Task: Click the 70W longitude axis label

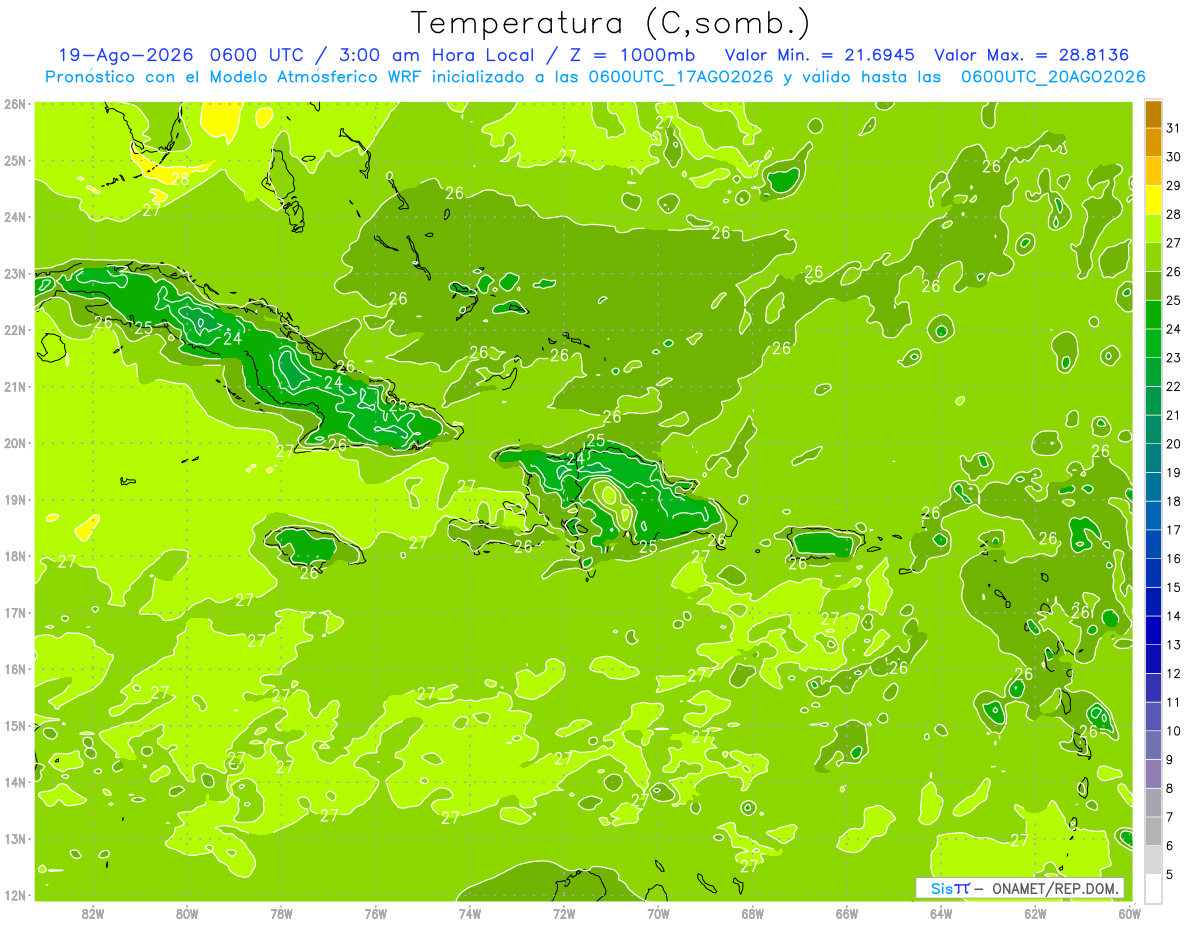Action: point(658,913)
